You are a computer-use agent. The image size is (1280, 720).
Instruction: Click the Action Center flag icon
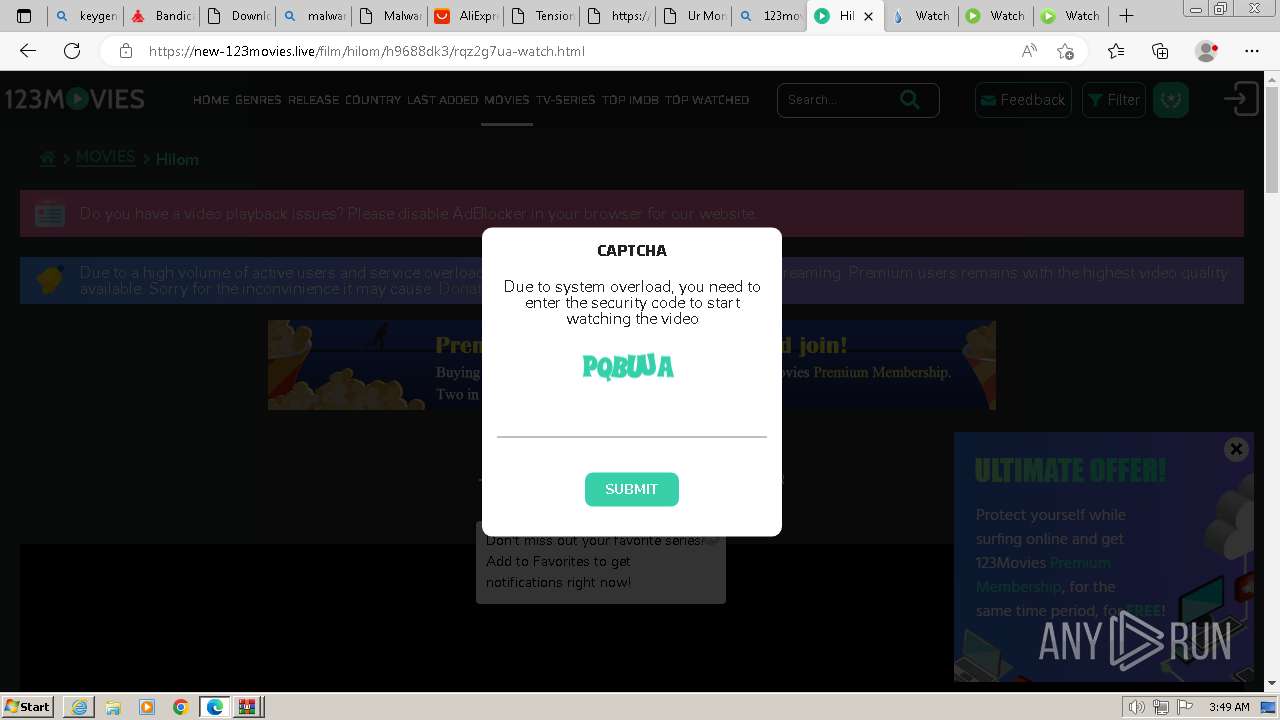(x=1185, y=707)
